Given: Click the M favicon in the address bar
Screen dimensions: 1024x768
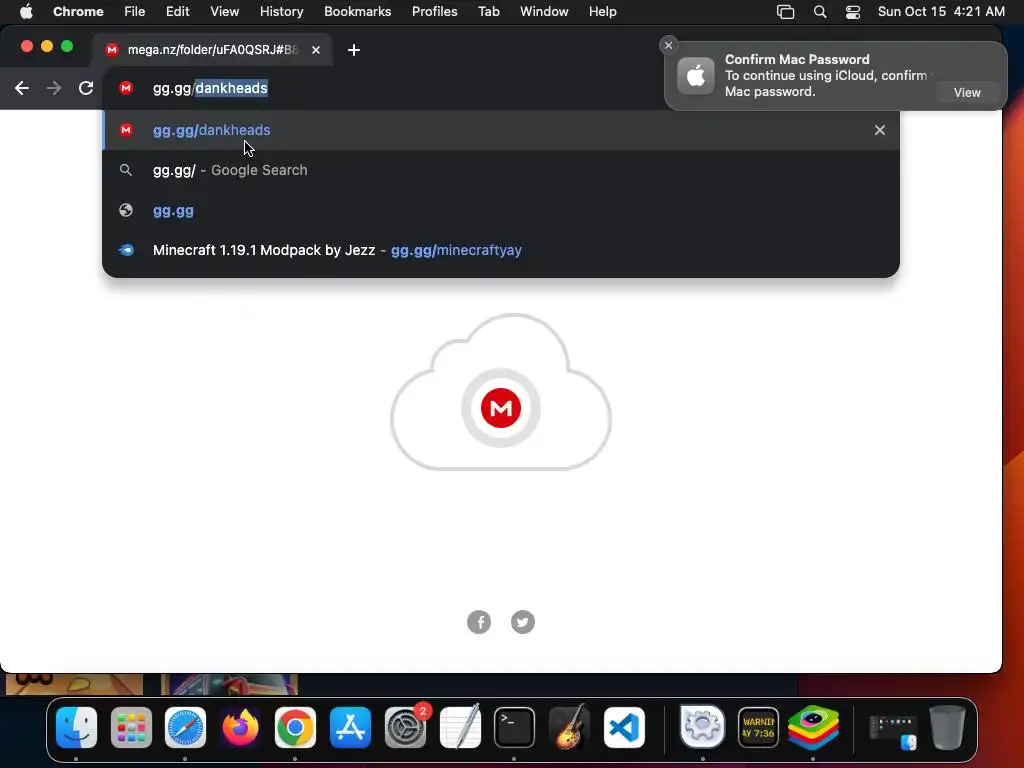Looking at the screenshot, I should click(x=126, y=88).
